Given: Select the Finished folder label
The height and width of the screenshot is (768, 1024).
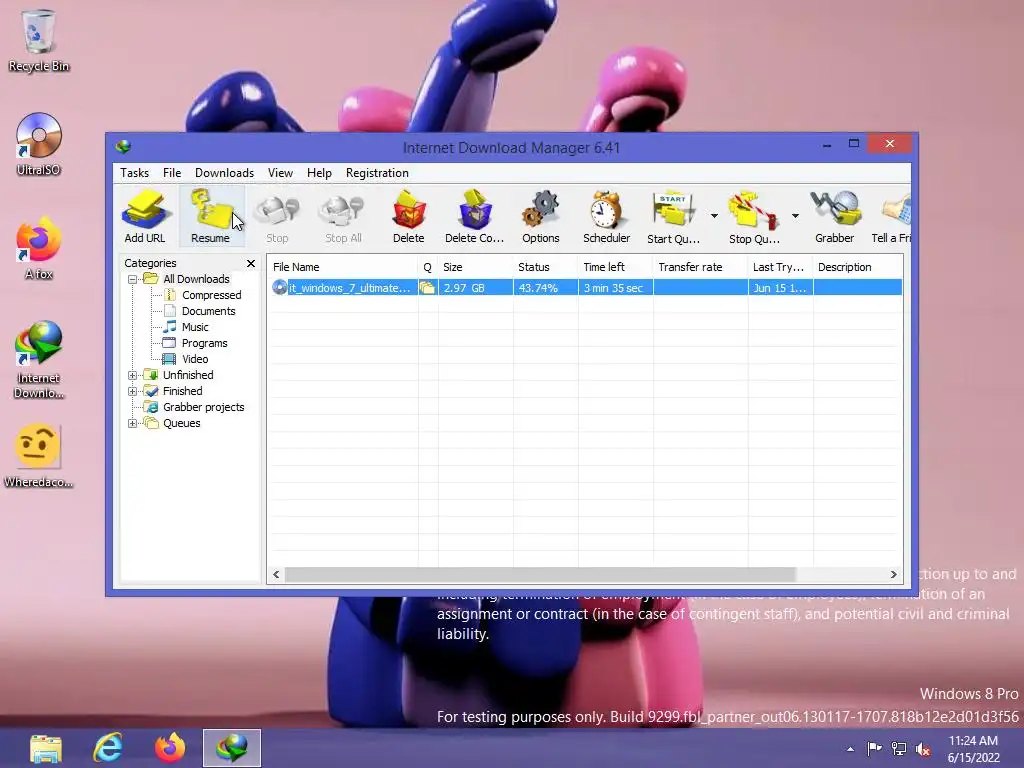Looking at the screenshot, I should click(x=182, y=391).
